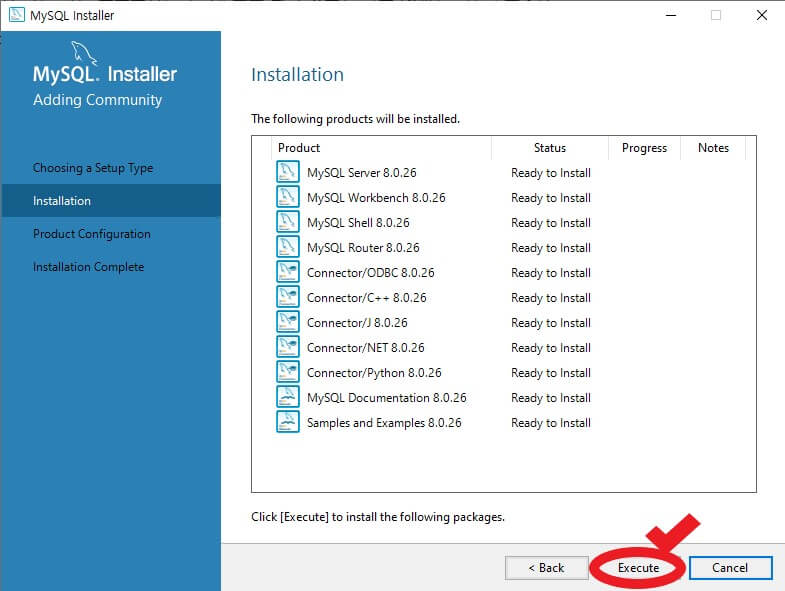
Task: Click Ready to Install status for MySQL Workbench
Action: pos(551,198)
